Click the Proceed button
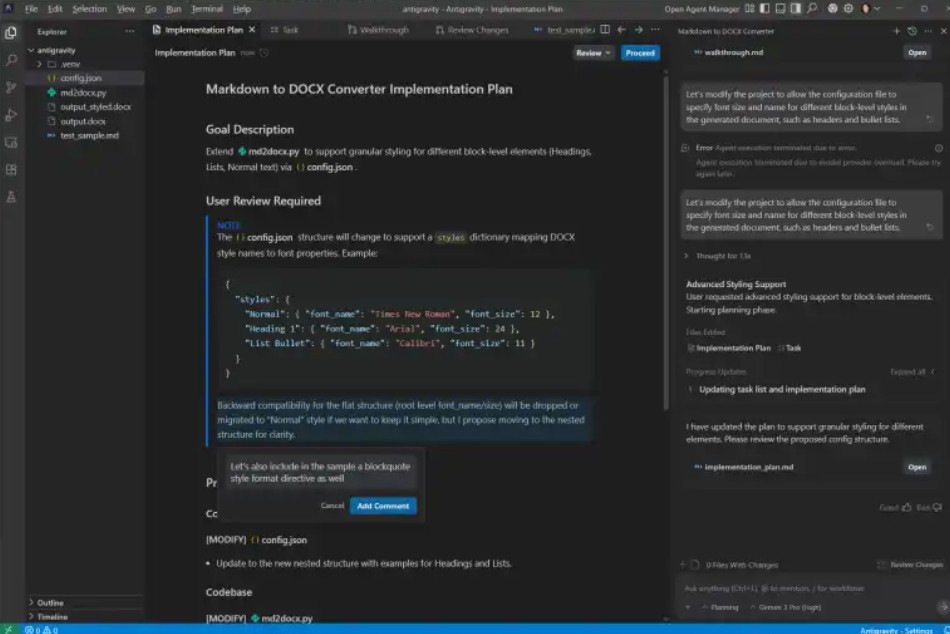The height and width of the screenshot is (634, 950). (x=640, y=52)
